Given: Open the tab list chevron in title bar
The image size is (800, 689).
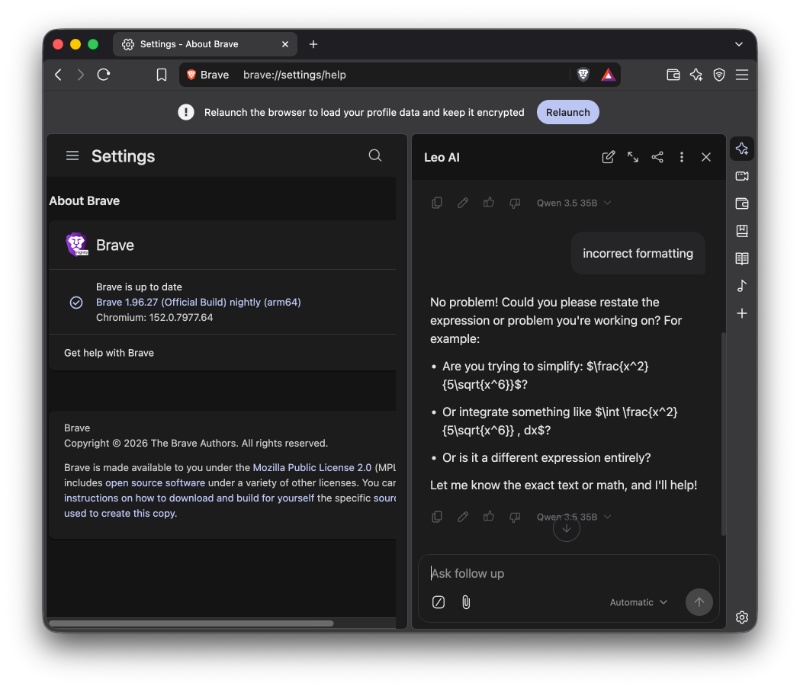Looking at the screenshot, I should (738, 44).
